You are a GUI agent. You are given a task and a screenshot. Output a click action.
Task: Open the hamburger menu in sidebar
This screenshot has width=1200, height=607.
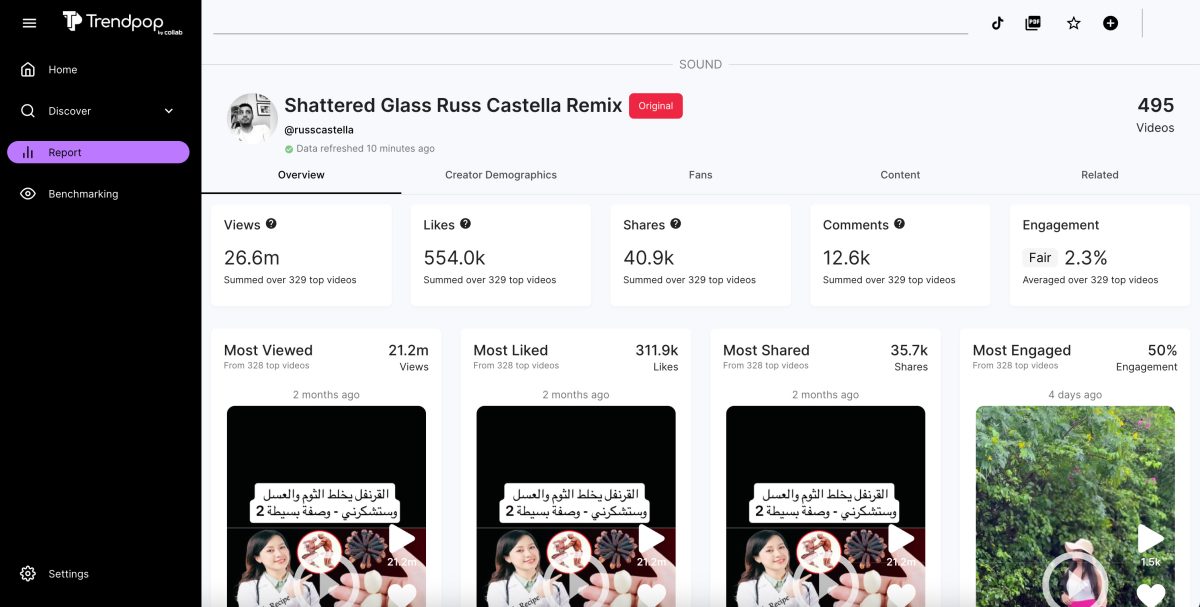29,23
